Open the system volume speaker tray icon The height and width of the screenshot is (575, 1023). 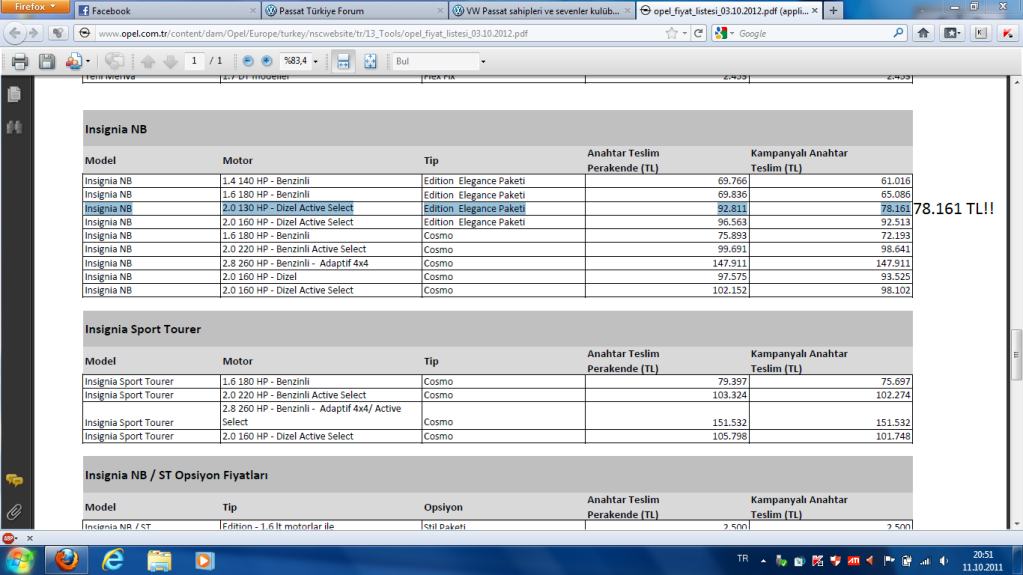943,561
